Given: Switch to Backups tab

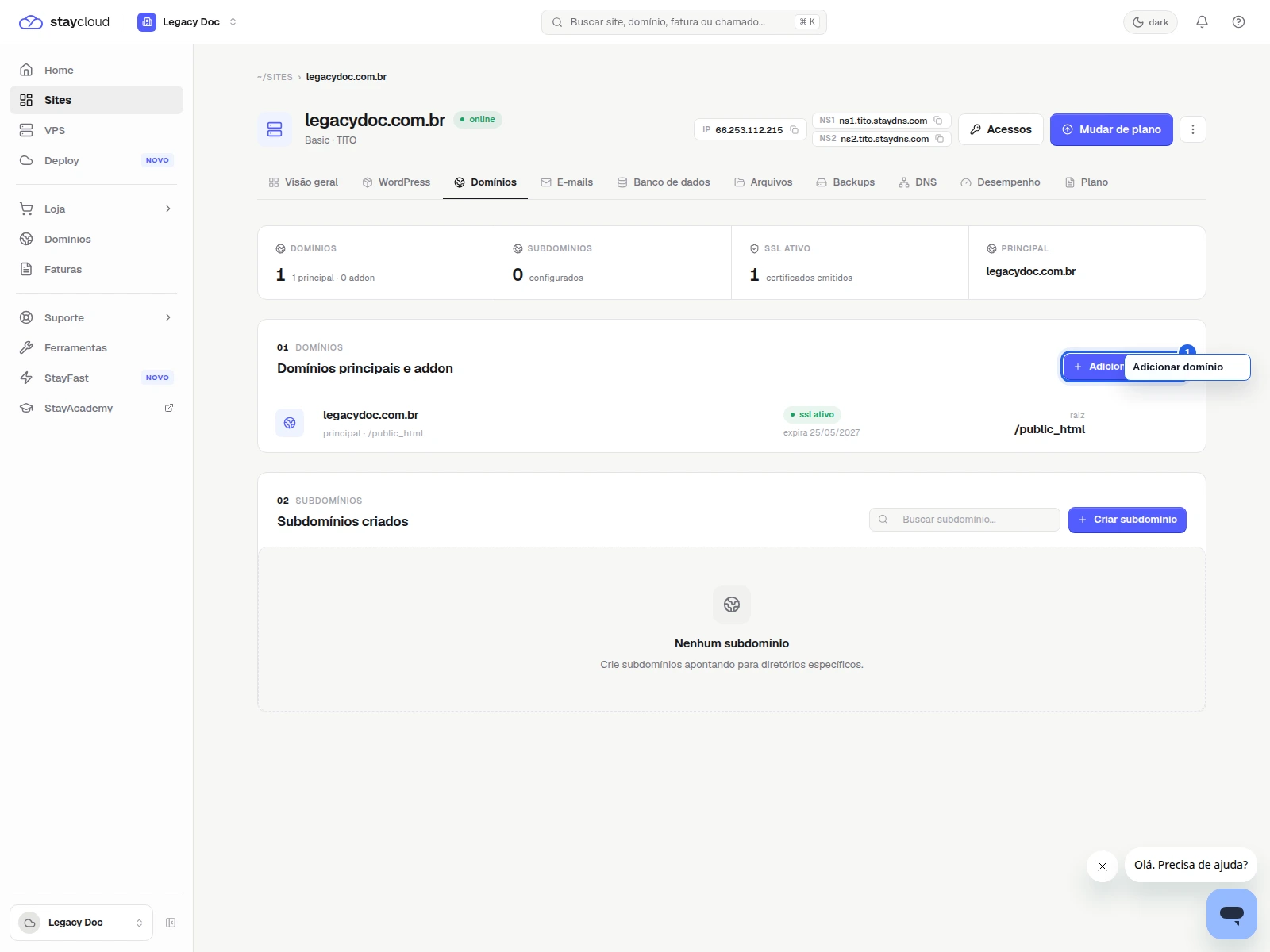Looking at the screenshot, I should pyautogui.click(x=845, y=182).
